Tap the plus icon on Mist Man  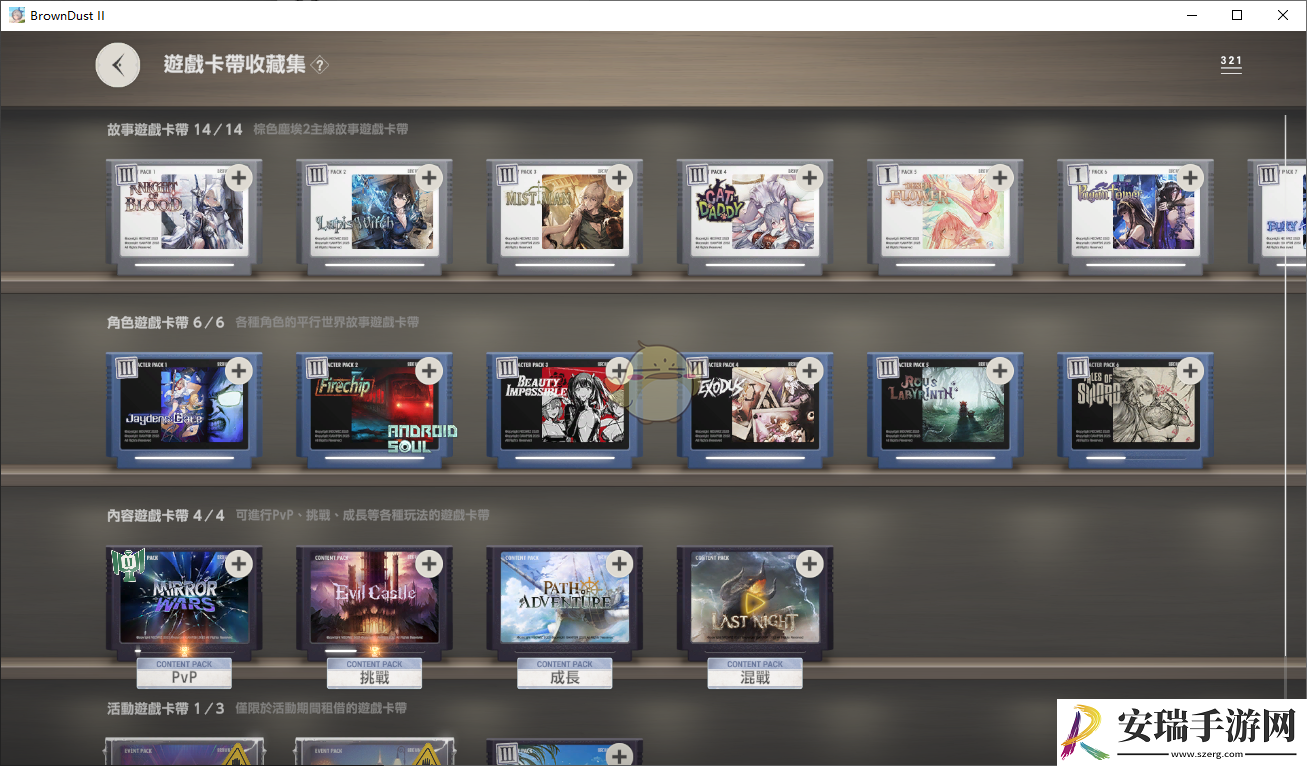click(x=620, y=178)
